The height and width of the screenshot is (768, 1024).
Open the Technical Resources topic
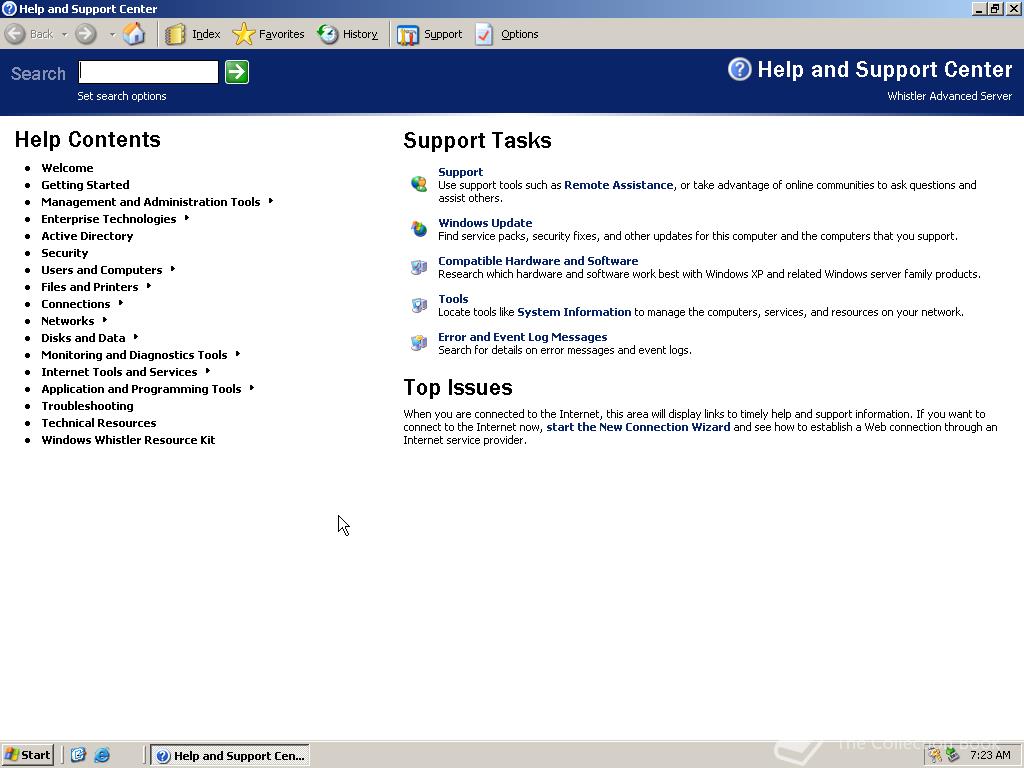point(99,423)
